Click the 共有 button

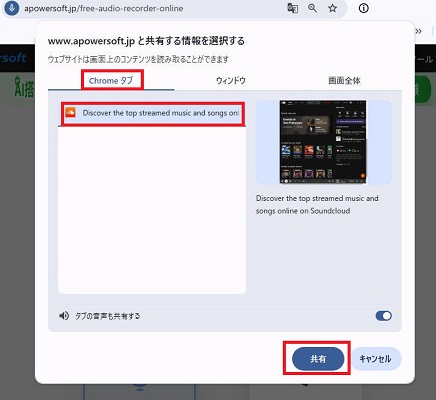318,359
